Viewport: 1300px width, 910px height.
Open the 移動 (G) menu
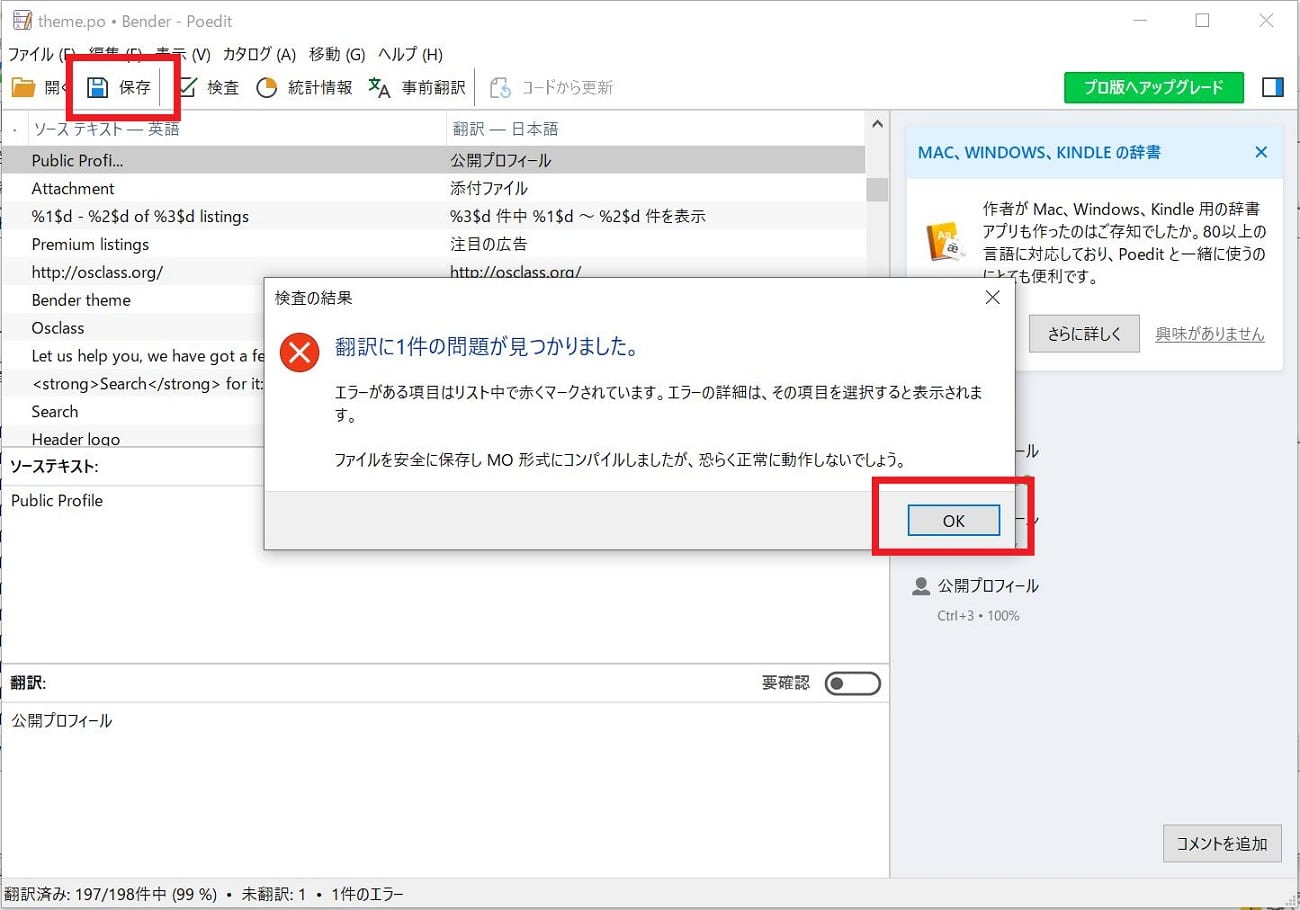tap(337, 55)
